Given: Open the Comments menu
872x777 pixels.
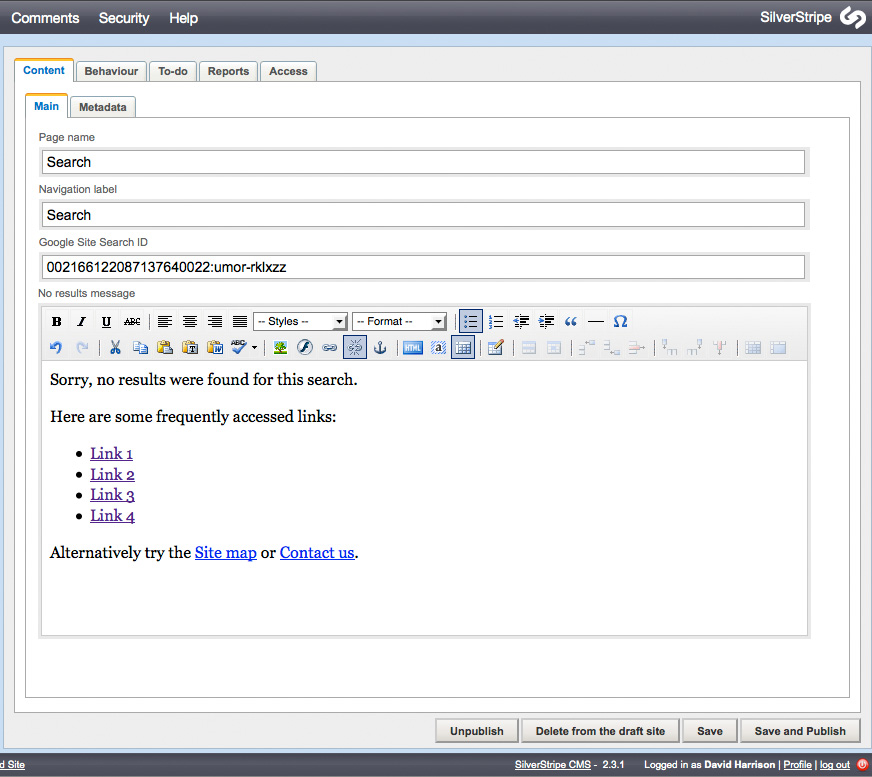Looking at the screenshot, I should click(45, 18).
